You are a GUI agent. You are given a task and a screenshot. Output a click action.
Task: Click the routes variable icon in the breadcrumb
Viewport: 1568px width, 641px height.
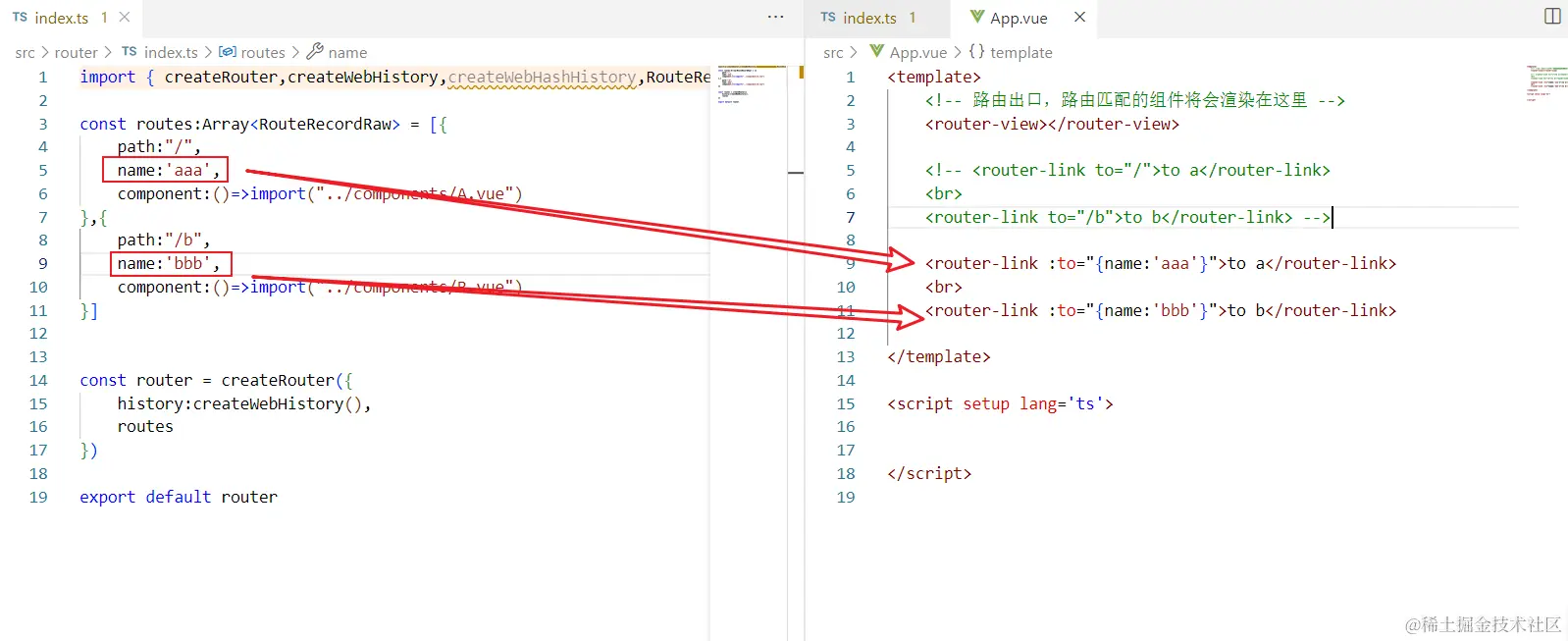pyautogui.click(x=228, y=52)
